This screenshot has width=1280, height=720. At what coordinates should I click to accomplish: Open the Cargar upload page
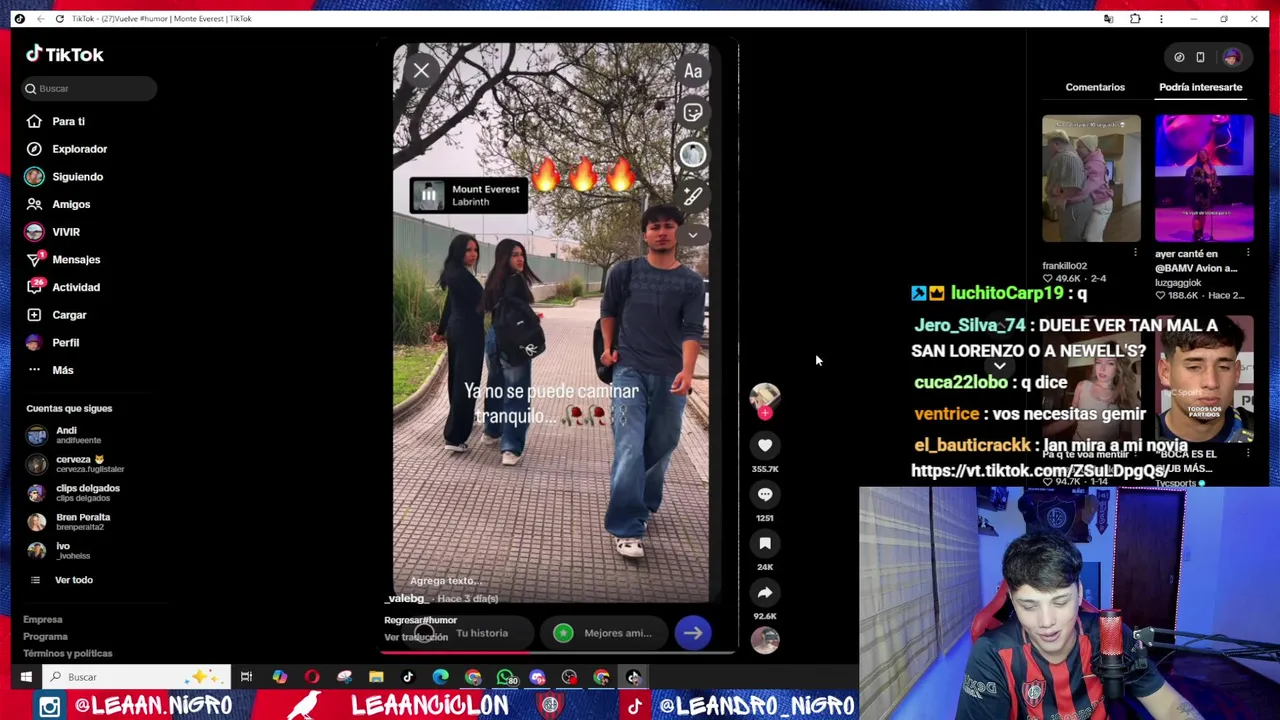click(x=69, y=315)
